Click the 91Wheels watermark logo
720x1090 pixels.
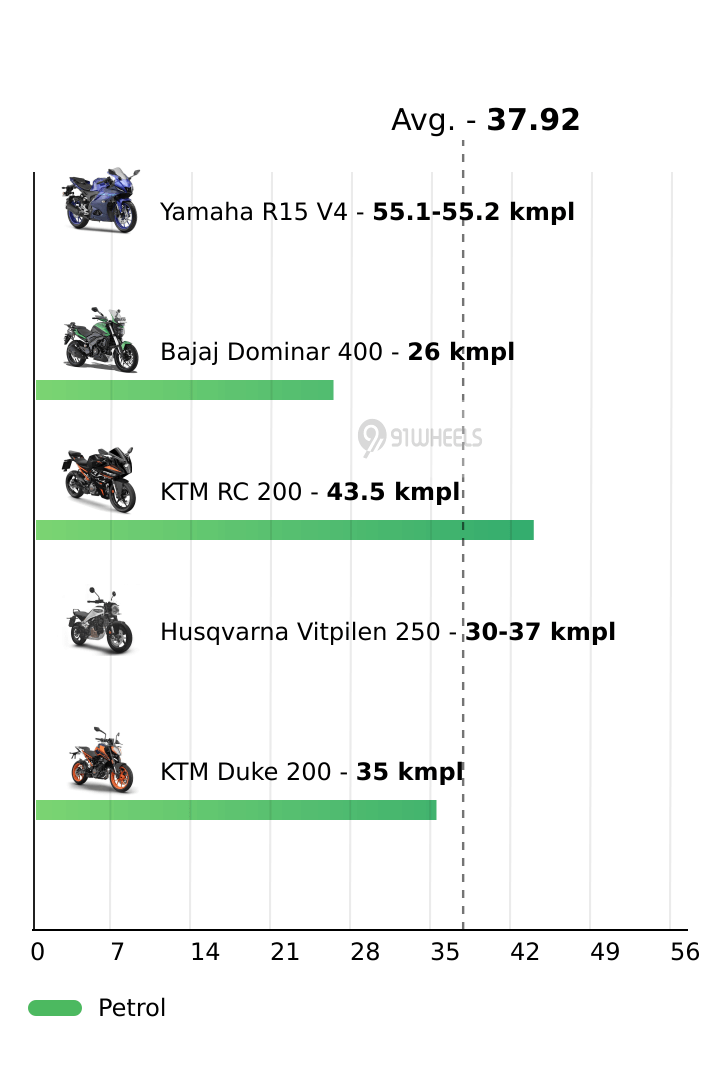pyautogui.click(x=420, y=437)
